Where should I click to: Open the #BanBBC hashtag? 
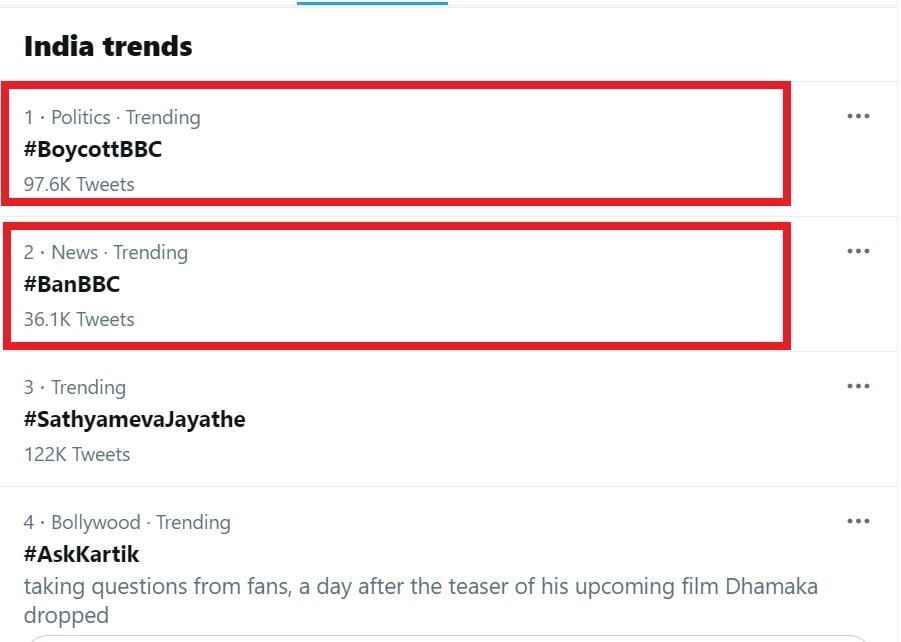click(x=72, y=285)
